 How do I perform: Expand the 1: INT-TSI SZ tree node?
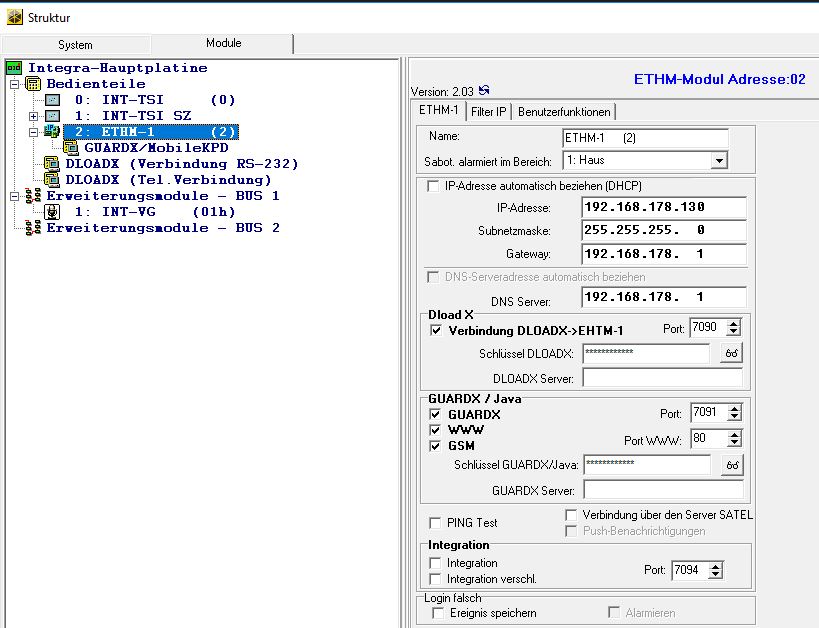(34, 116)
